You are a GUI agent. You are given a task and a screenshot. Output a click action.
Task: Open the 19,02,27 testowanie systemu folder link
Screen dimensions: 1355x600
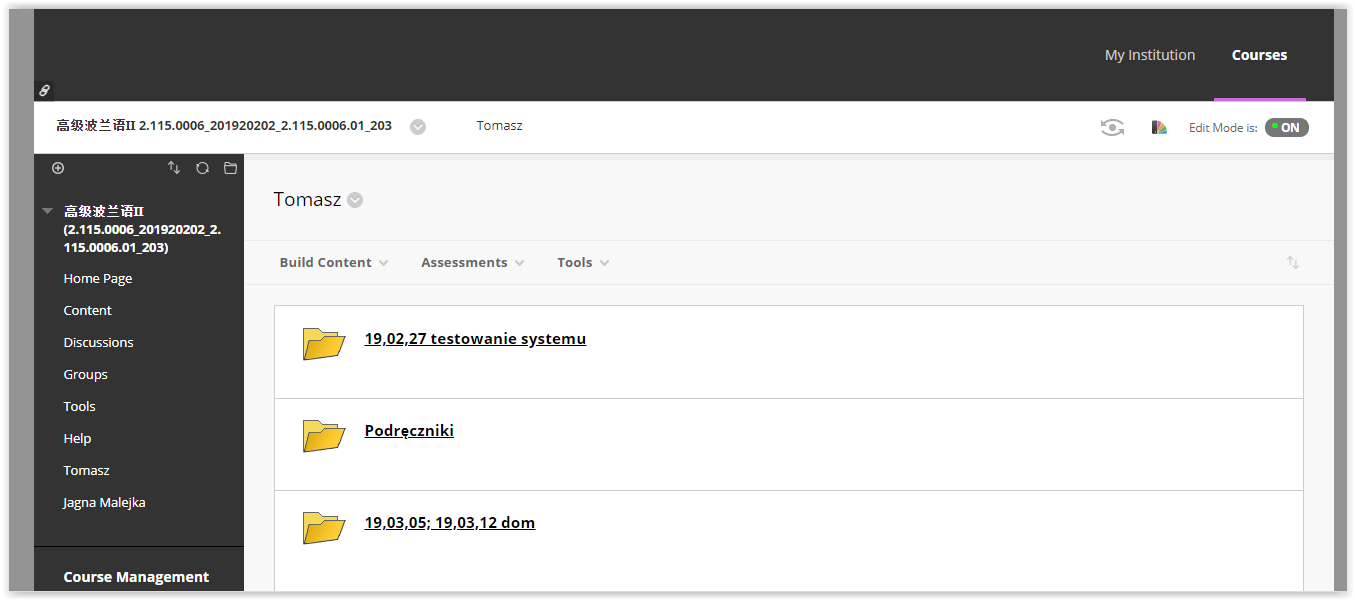coord(475,339)
